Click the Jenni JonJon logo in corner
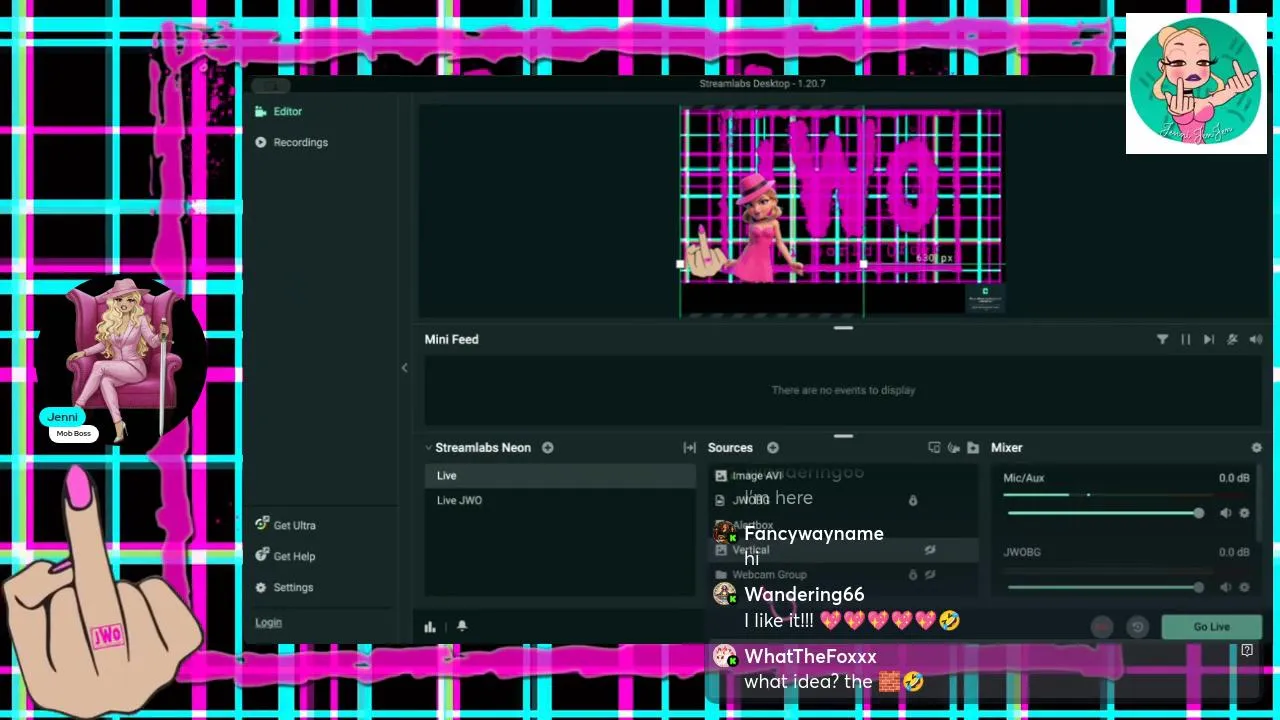 point(1196,83)
